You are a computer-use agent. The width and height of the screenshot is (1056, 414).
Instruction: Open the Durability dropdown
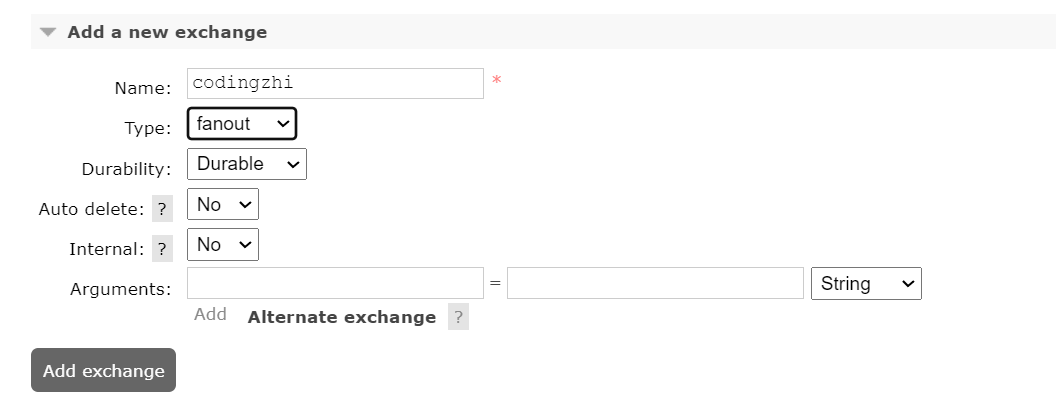247,164
